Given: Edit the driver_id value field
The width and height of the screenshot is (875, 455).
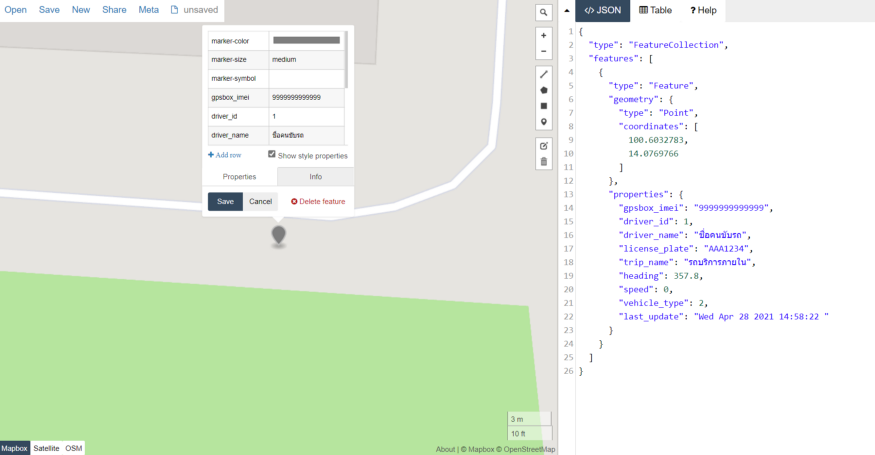Looking at the screenshot, I should [x=306, y=116].
